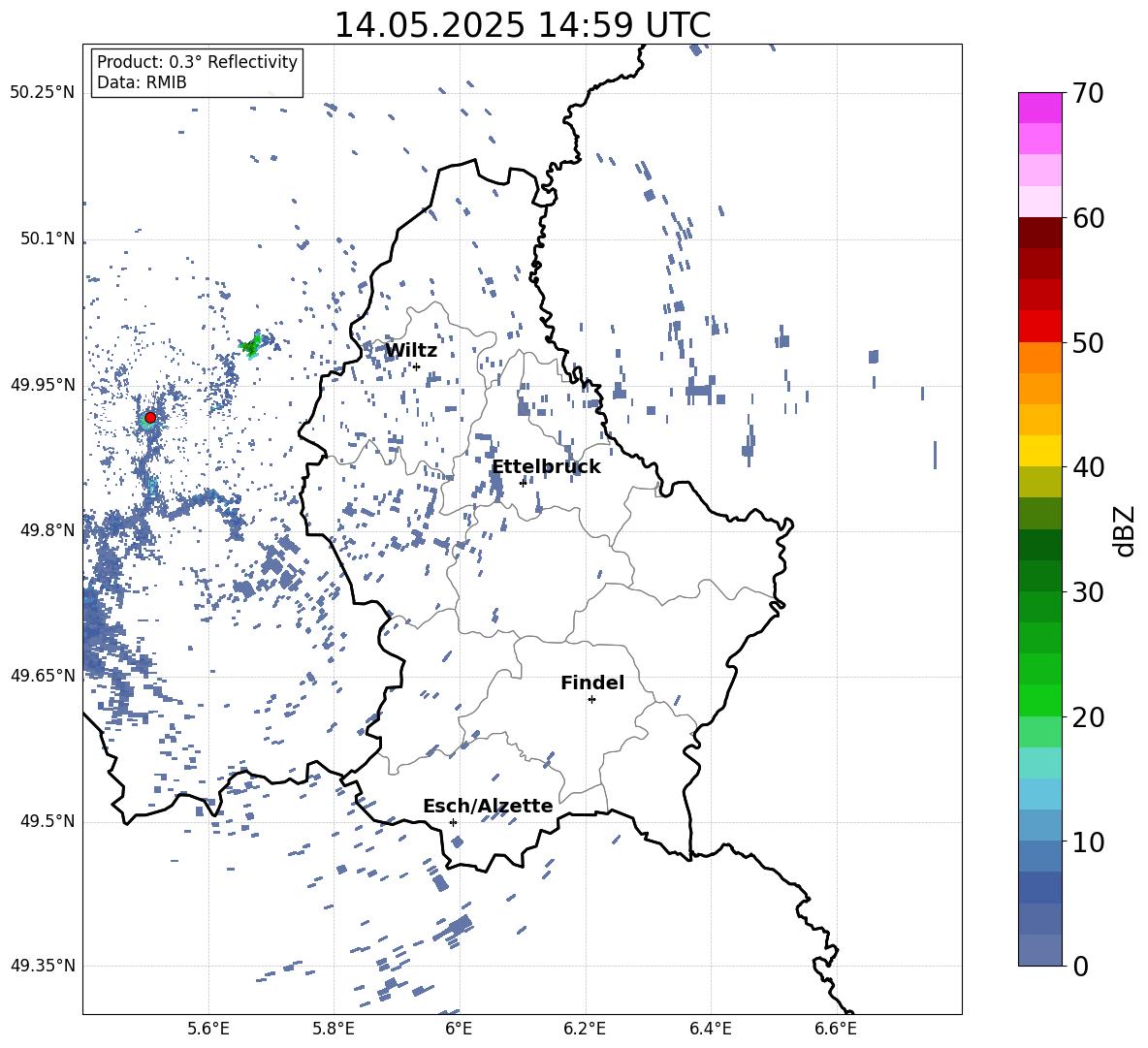1148x1048 pixels.
Task: Click the 0 colorbar tick label
Action: point(1080,966)
